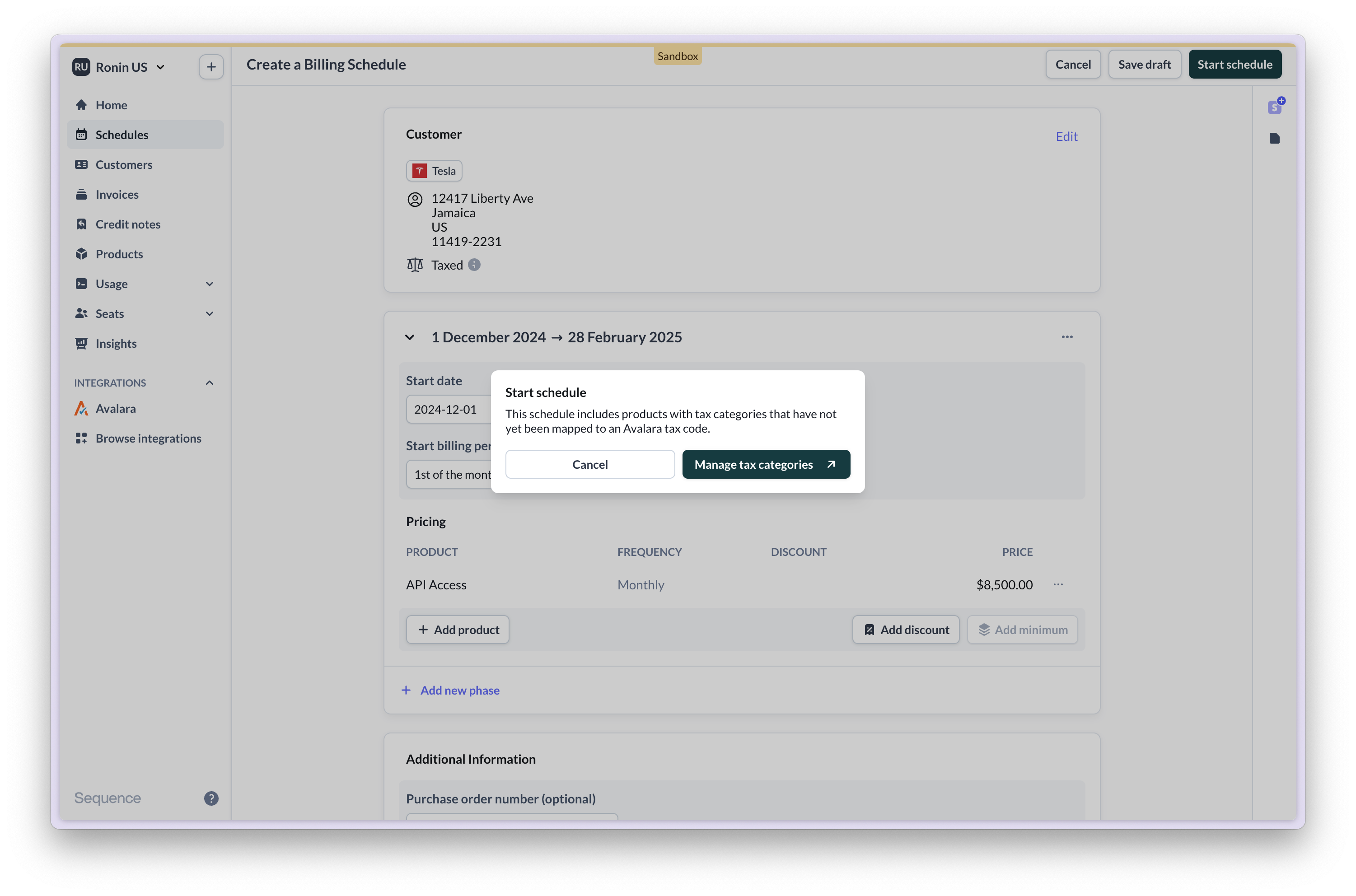Click the RU workspace avatar
The width and height of the screenshot is (1356, 896).
pyautogui.click(x=81, y=67)
